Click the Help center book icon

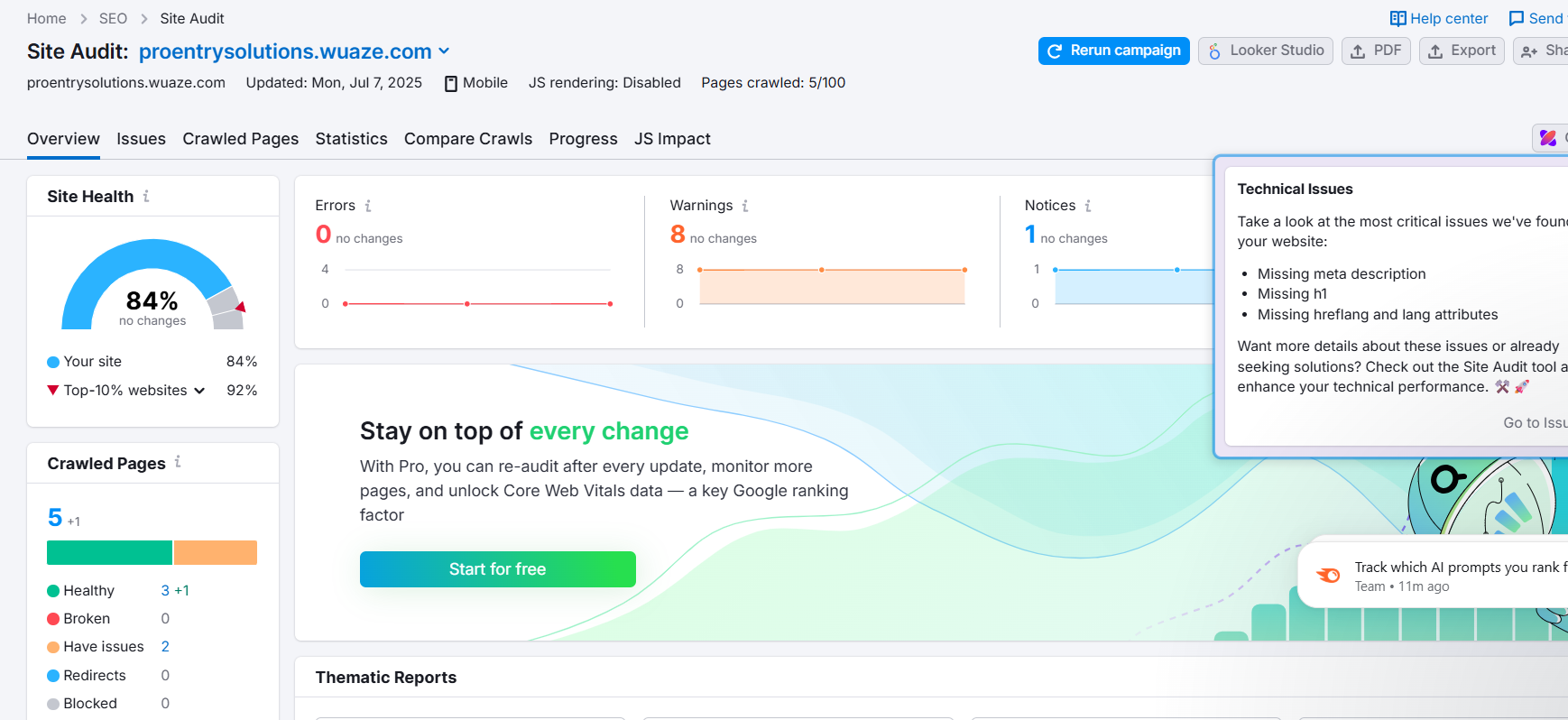[x=1397, y=19]
